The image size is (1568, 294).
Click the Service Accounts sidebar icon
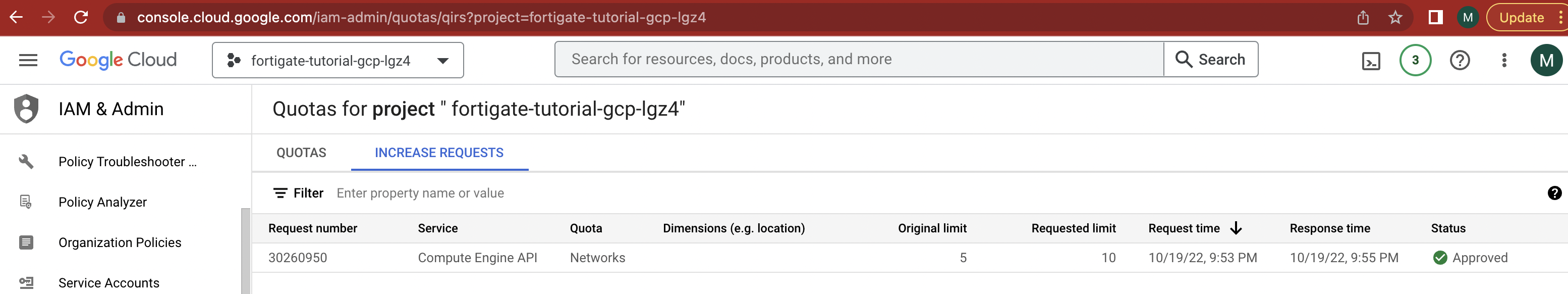tap(26, 282)
